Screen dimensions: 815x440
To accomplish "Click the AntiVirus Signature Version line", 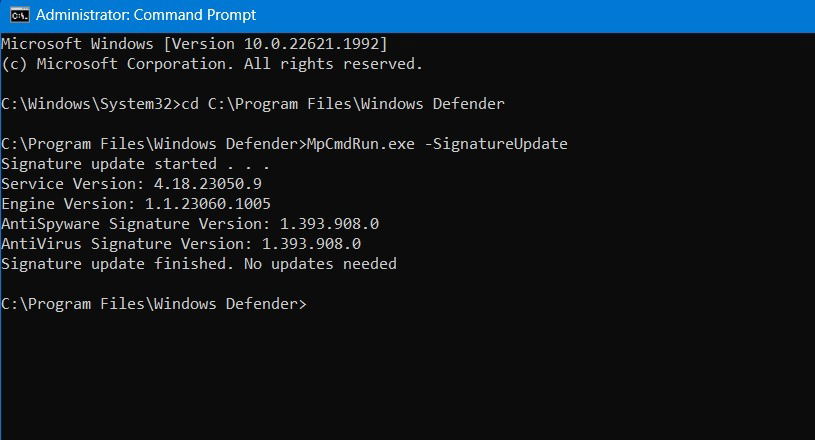I will click(x=181, y=244).
